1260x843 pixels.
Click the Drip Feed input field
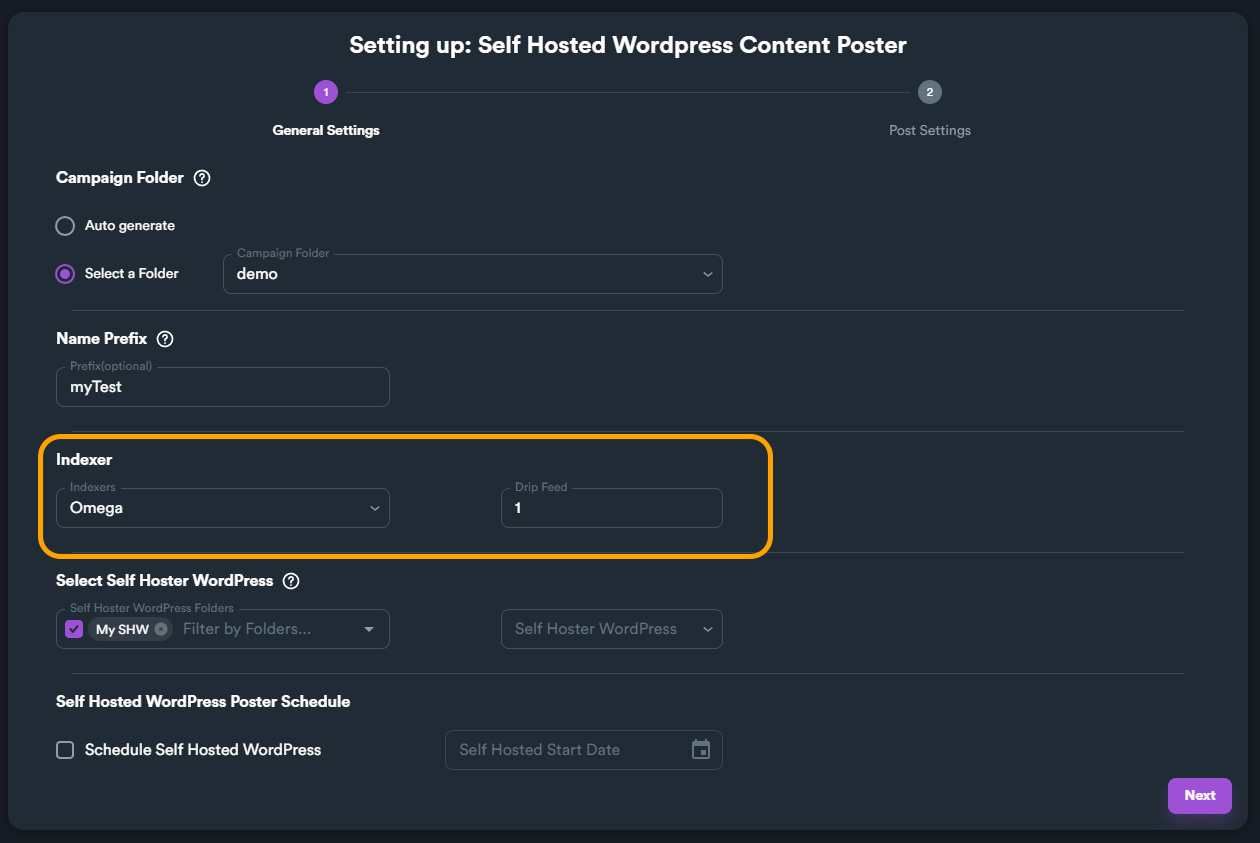[x=611, y=508]
